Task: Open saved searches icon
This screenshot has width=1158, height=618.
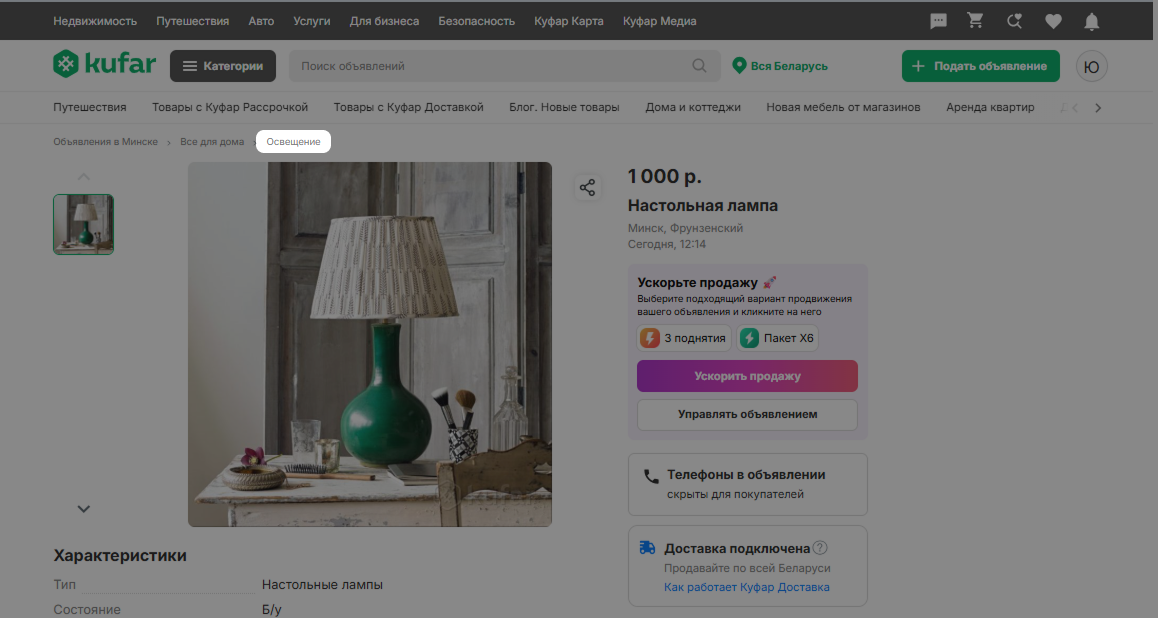Action: click(1015, 21)
